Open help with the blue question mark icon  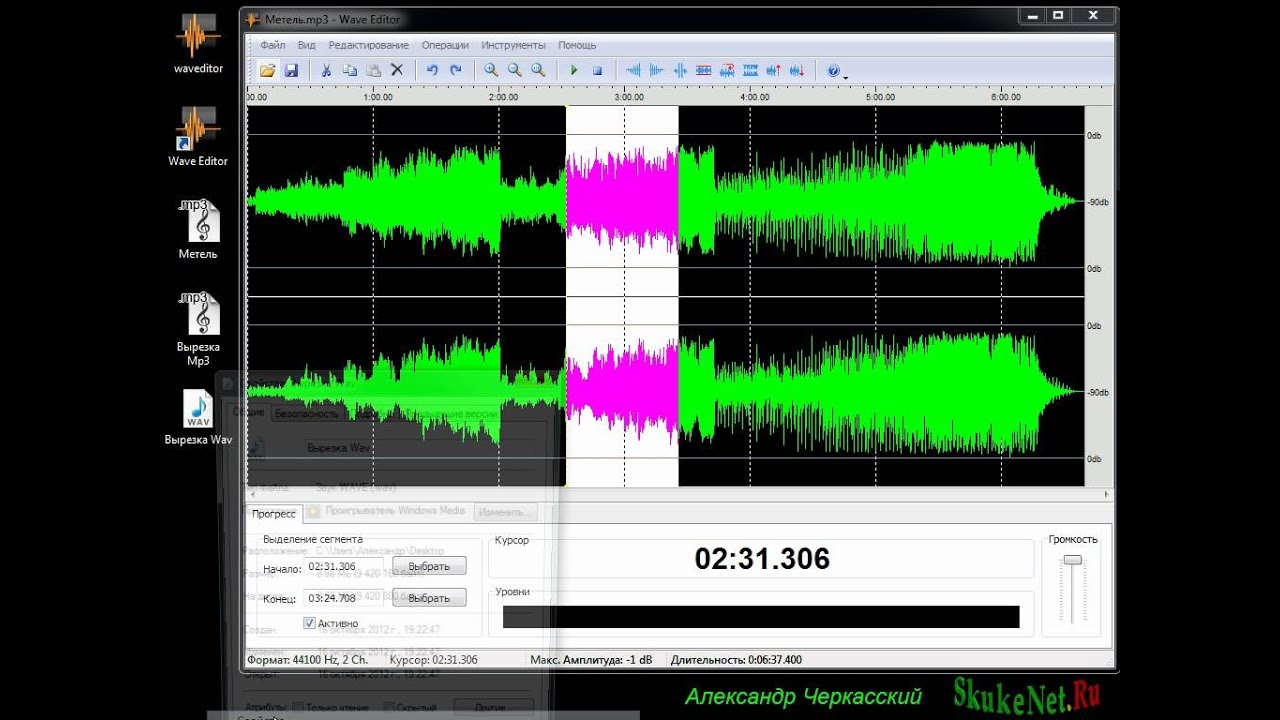833,70
